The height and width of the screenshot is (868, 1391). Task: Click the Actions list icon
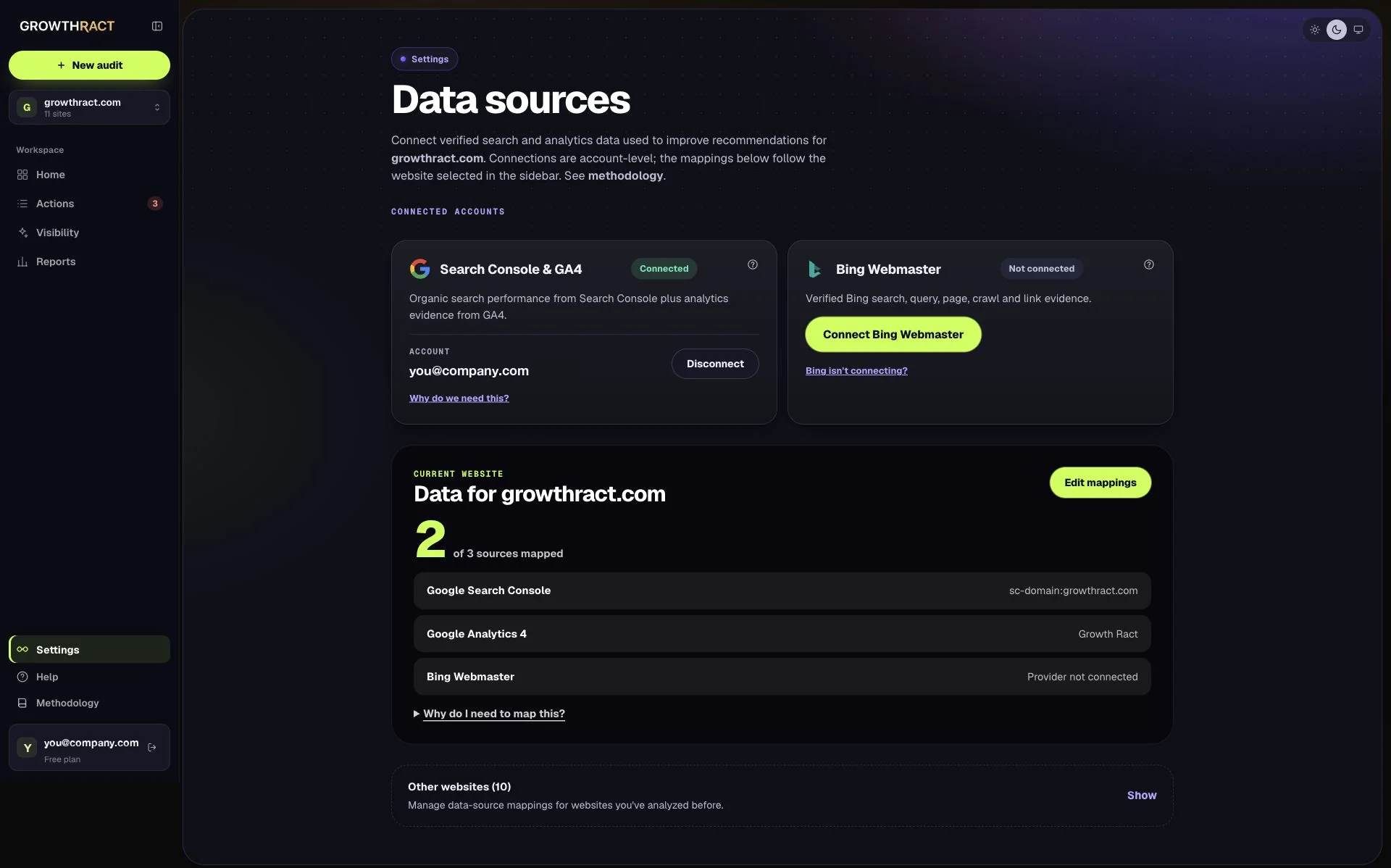pyautogui.click(x=22, y=204)
